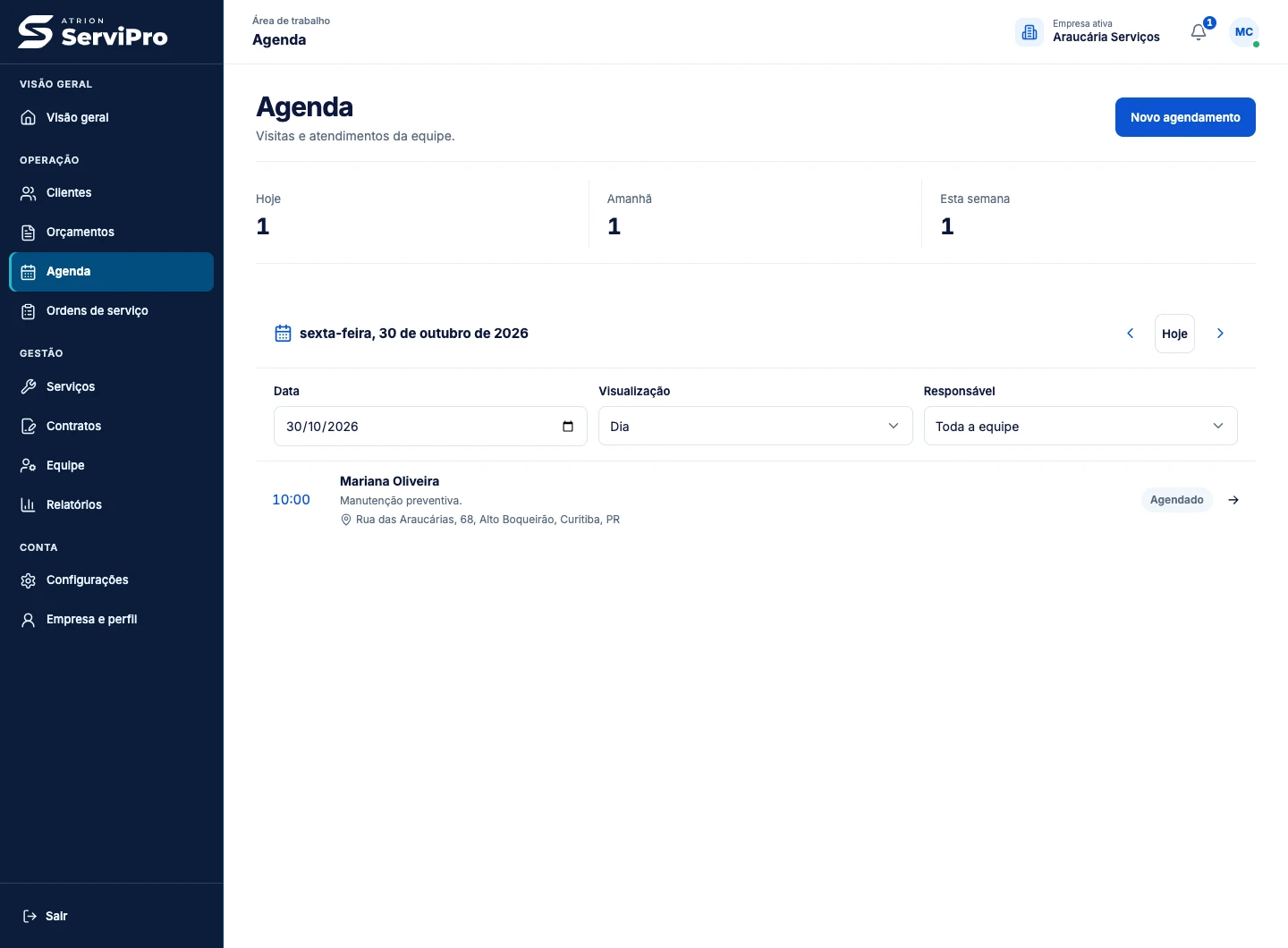
Task: Click the Hoje button
Action: (x=1174, y=334)
